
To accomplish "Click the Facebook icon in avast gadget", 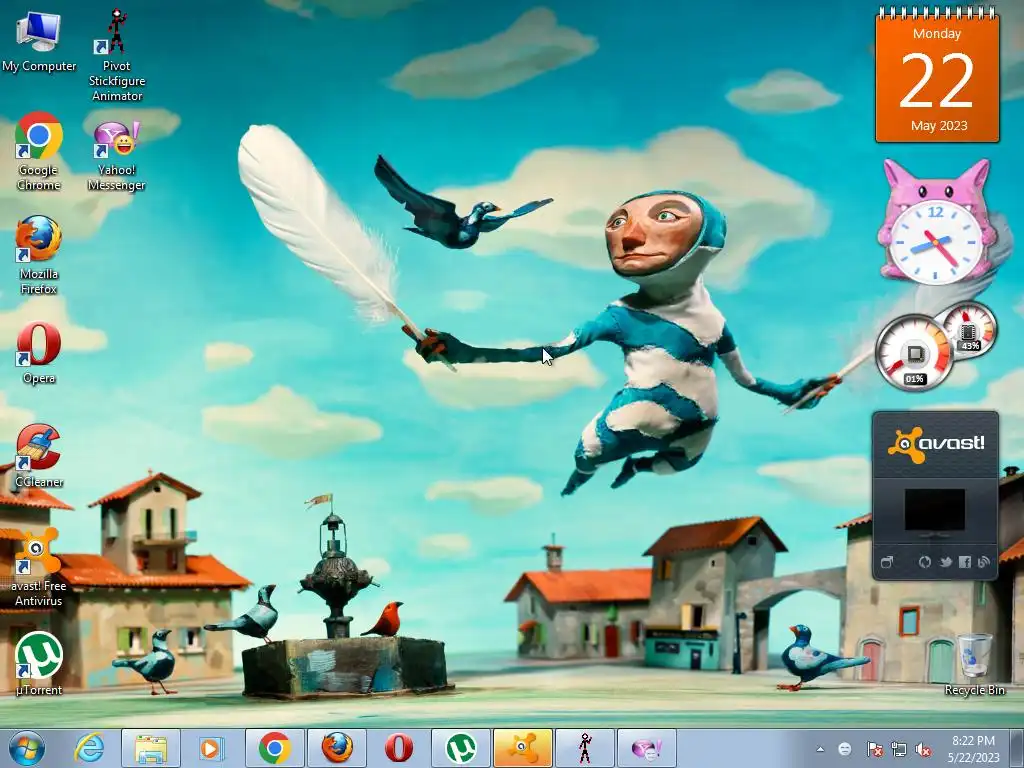I will [965, 562].
